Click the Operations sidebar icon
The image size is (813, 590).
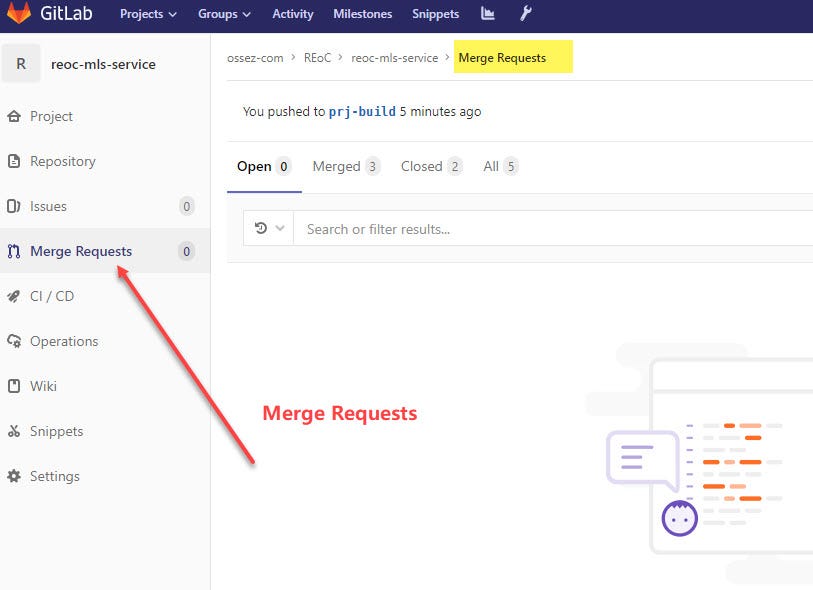tap(15, 341)
